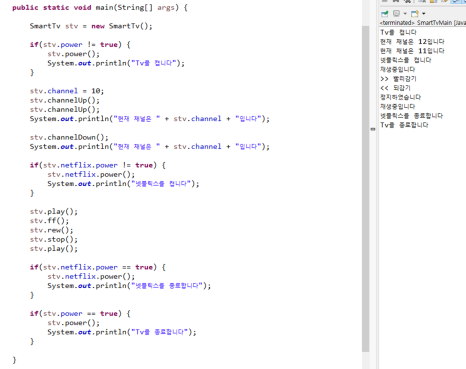Click the 'stv.channelDown();' statement

(69, 137)
